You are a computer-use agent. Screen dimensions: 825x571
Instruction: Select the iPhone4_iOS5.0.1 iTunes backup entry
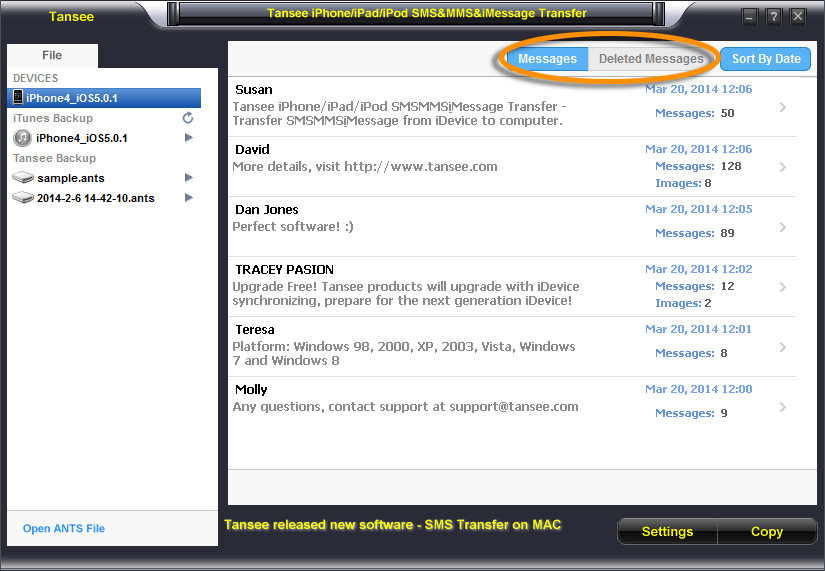coord(82,138)
